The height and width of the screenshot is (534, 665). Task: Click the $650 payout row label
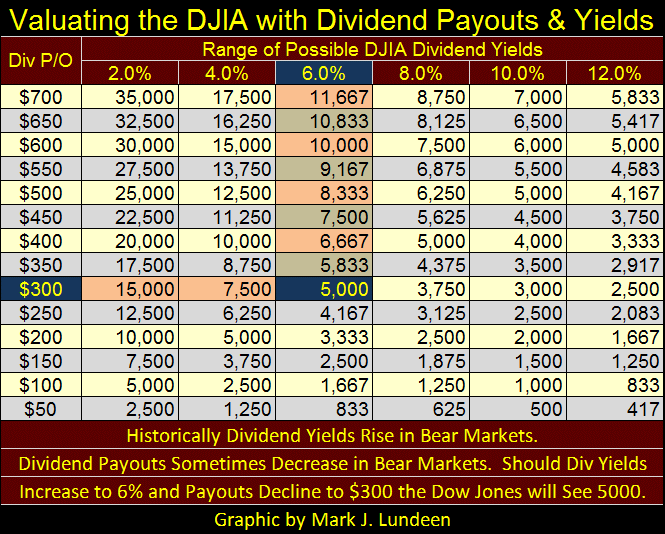[41, 121]
